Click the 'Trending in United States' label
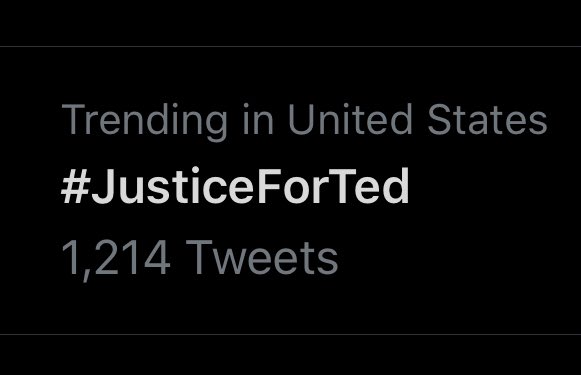 (304, 121)
